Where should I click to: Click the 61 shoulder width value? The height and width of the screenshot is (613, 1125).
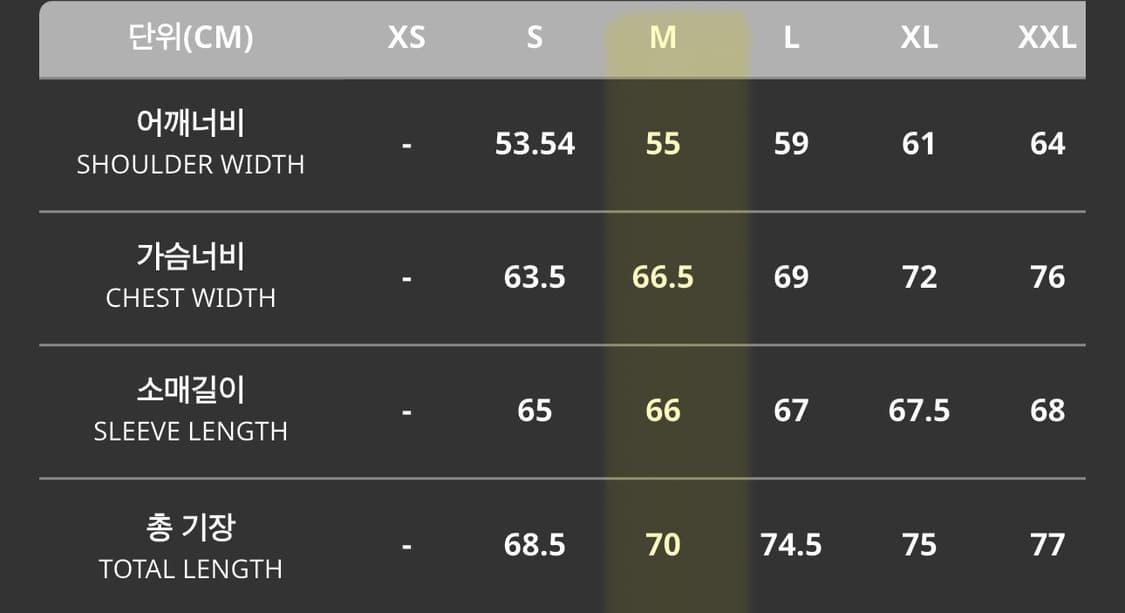coord(919,144)
